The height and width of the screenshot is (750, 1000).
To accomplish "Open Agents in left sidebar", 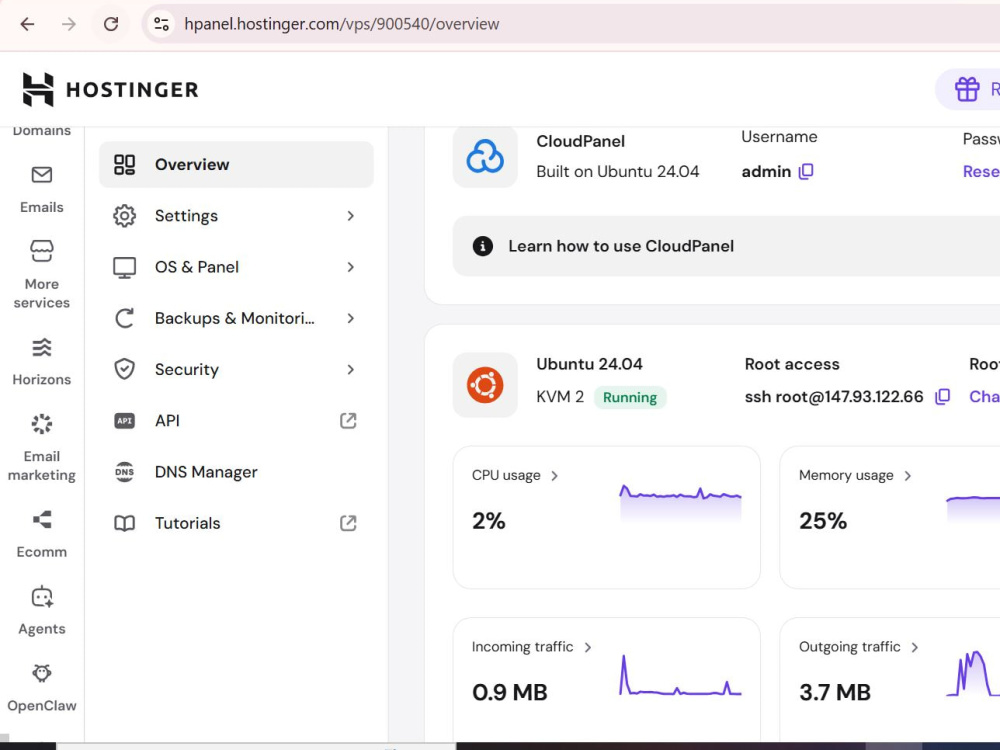I will (41, 611).
